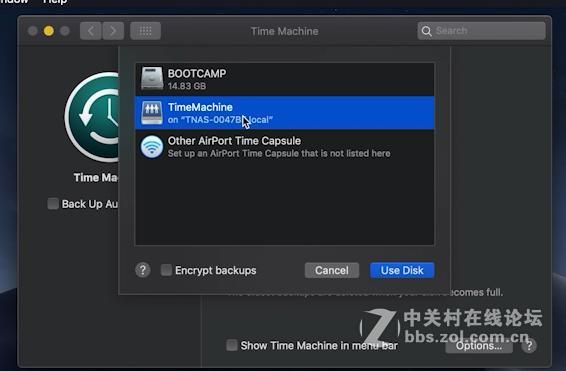The width and height of the screenshot is (566, 371).
Task: Open help beside the Options button
Action: (x=529, y=346)
